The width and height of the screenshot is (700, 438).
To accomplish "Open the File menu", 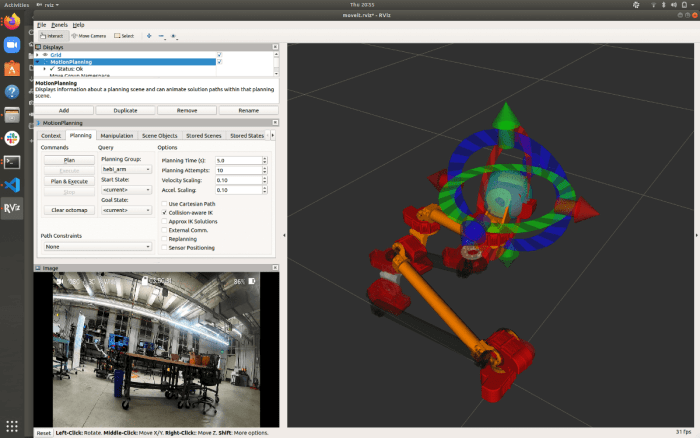I will (42, 25).
